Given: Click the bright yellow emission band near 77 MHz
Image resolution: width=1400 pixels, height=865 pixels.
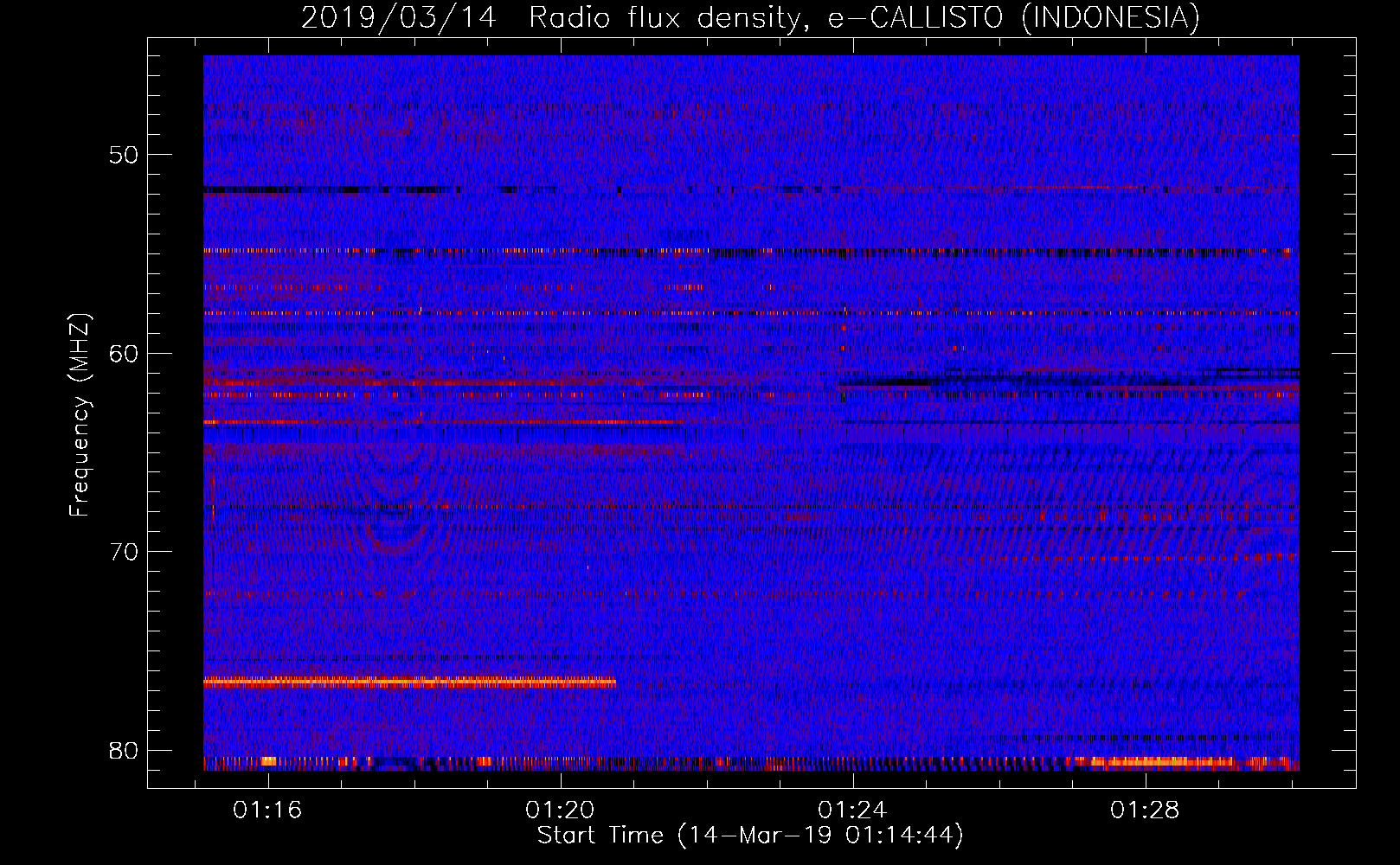Looking at the screenshot, I should 409,682.
